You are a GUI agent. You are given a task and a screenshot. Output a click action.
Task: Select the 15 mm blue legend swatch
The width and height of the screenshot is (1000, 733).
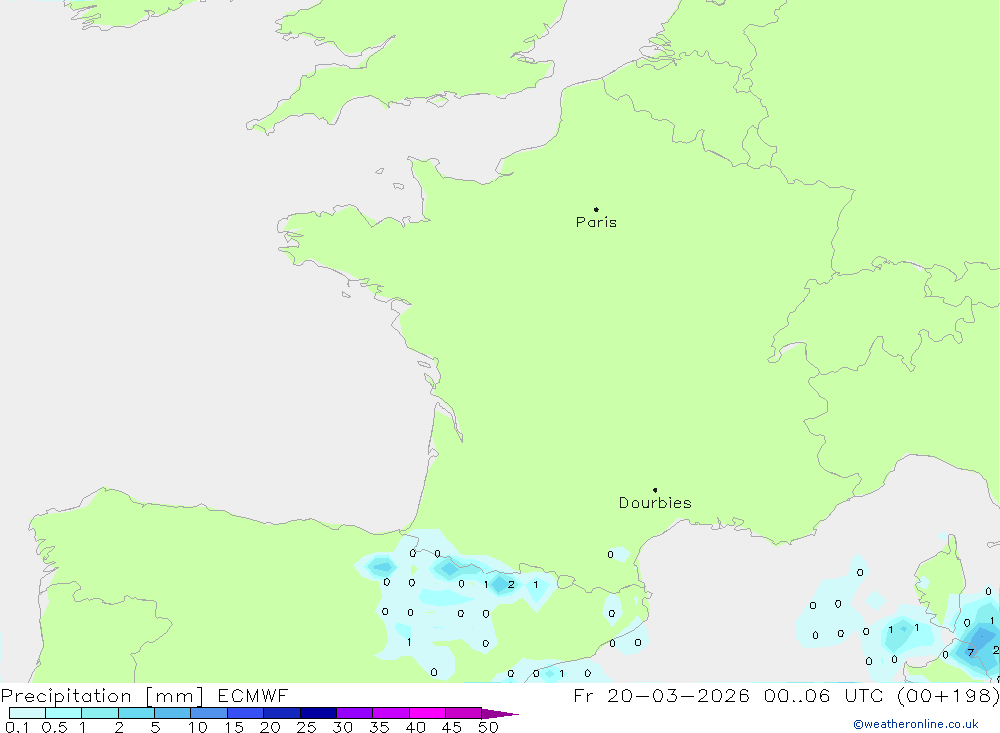point(245,713)
